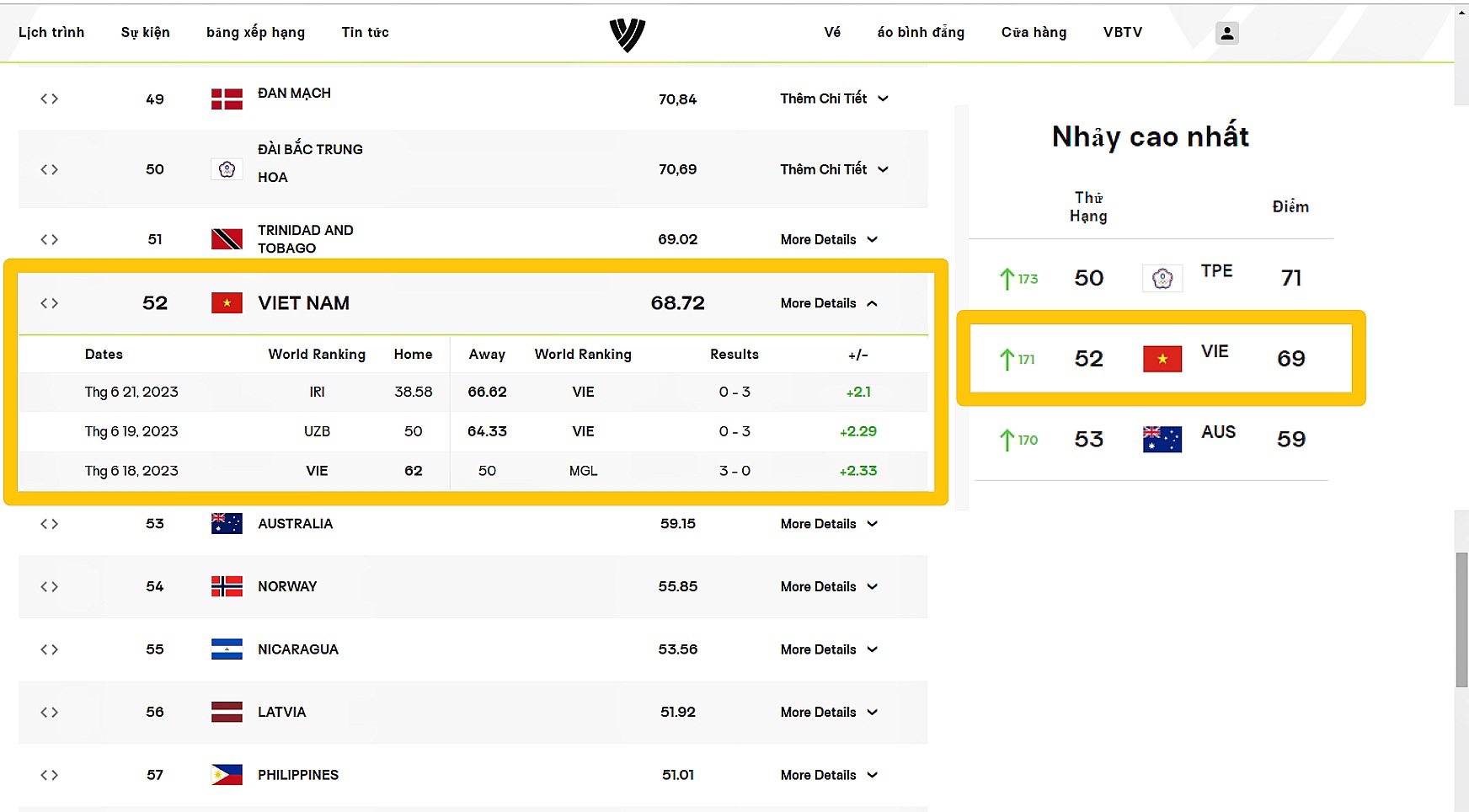
Task: Click the Volleyball World logo
Action: click(628, 35)
